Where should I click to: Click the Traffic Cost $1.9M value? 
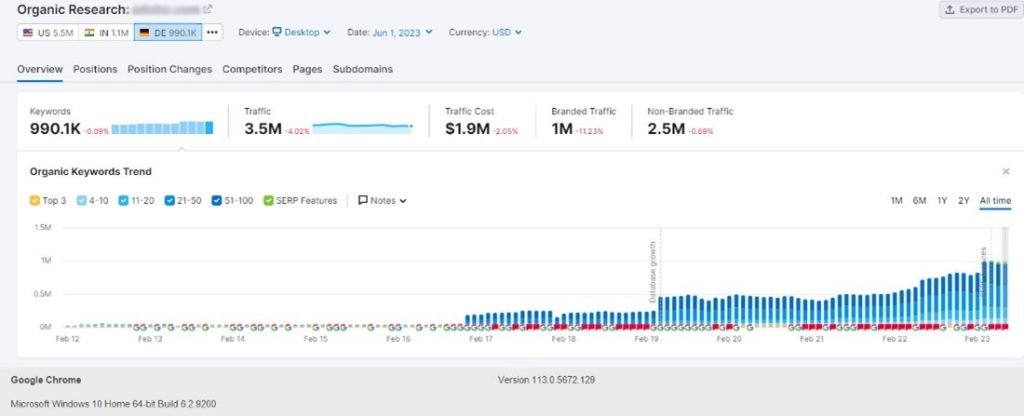coord(468,129)
